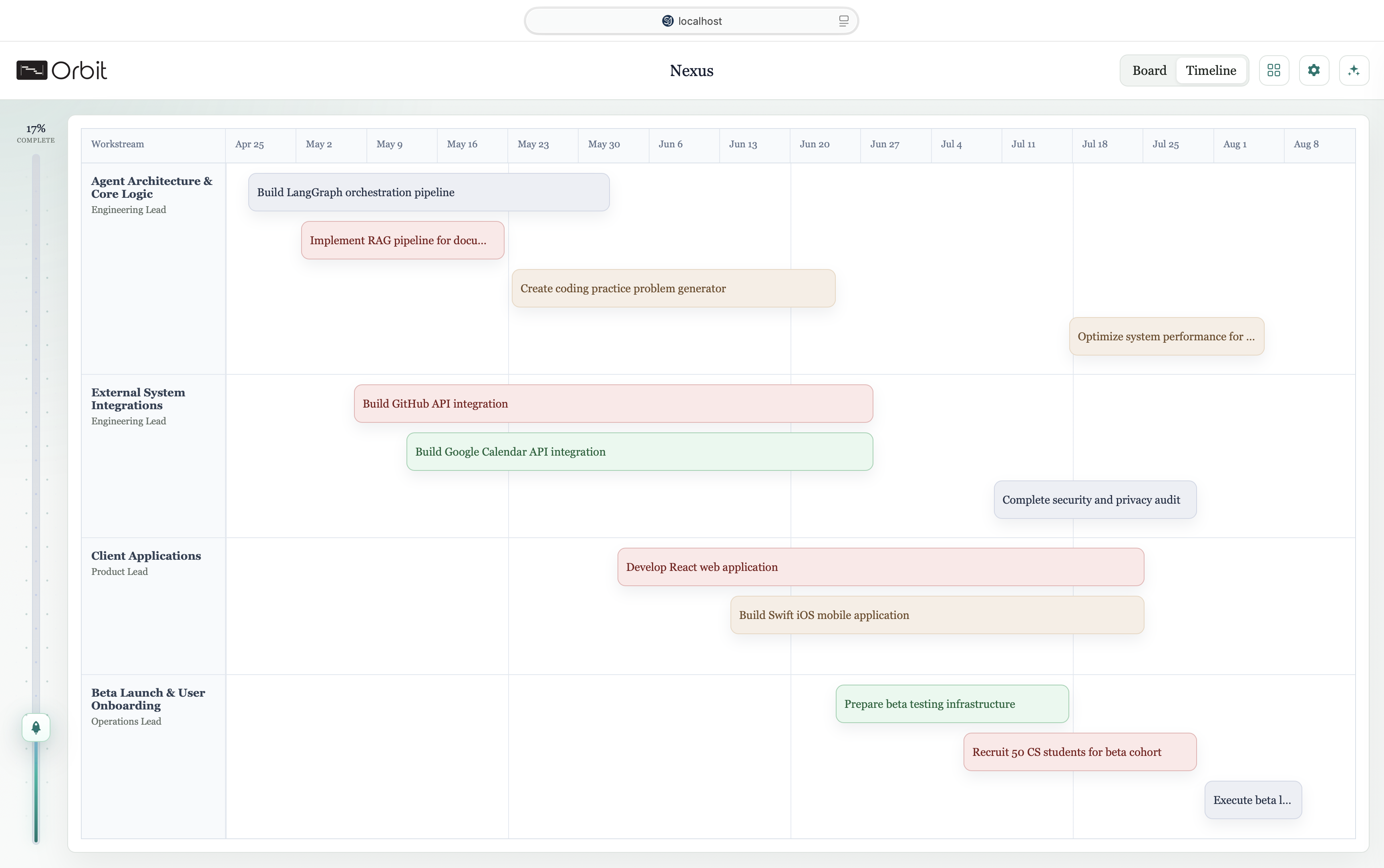Click the rocket progress marker icon
The height and width of the screenshot is (868, 1384).
(36, 727)
